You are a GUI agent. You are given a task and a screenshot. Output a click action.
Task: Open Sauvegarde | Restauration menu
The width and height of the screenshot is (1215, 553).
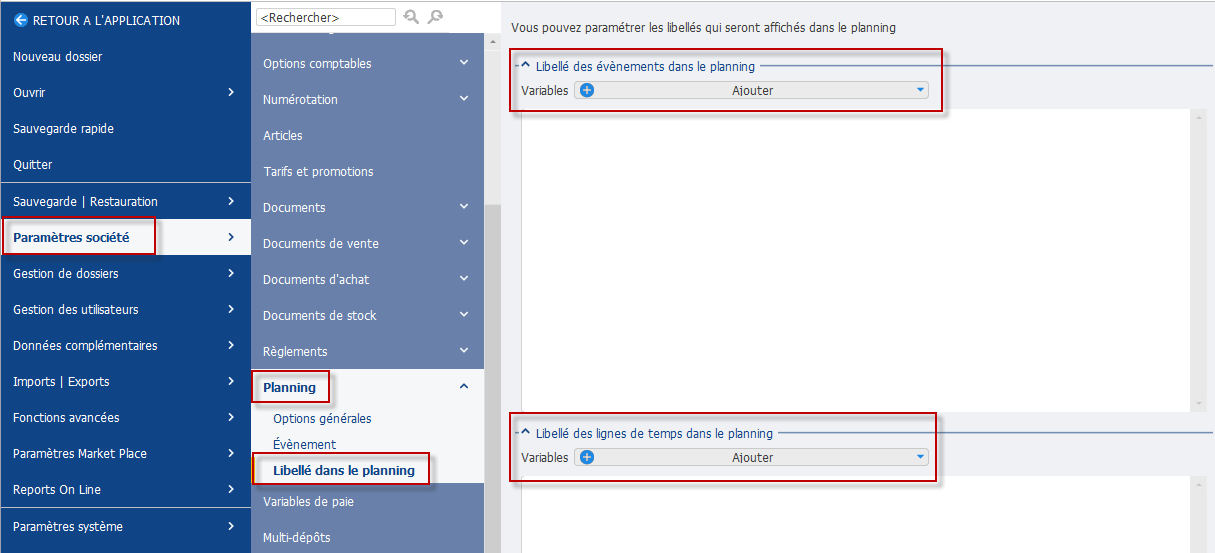click(x=125, y=201)
